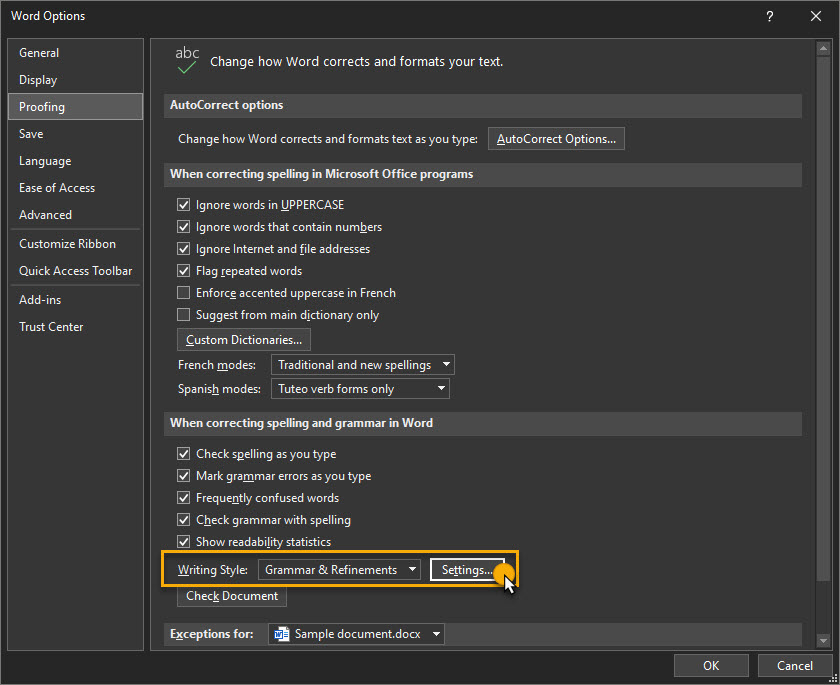The width and height of the screenshot is (840, 685).
Task: Open AutoCorrect Options dialog
Action: 556,139
